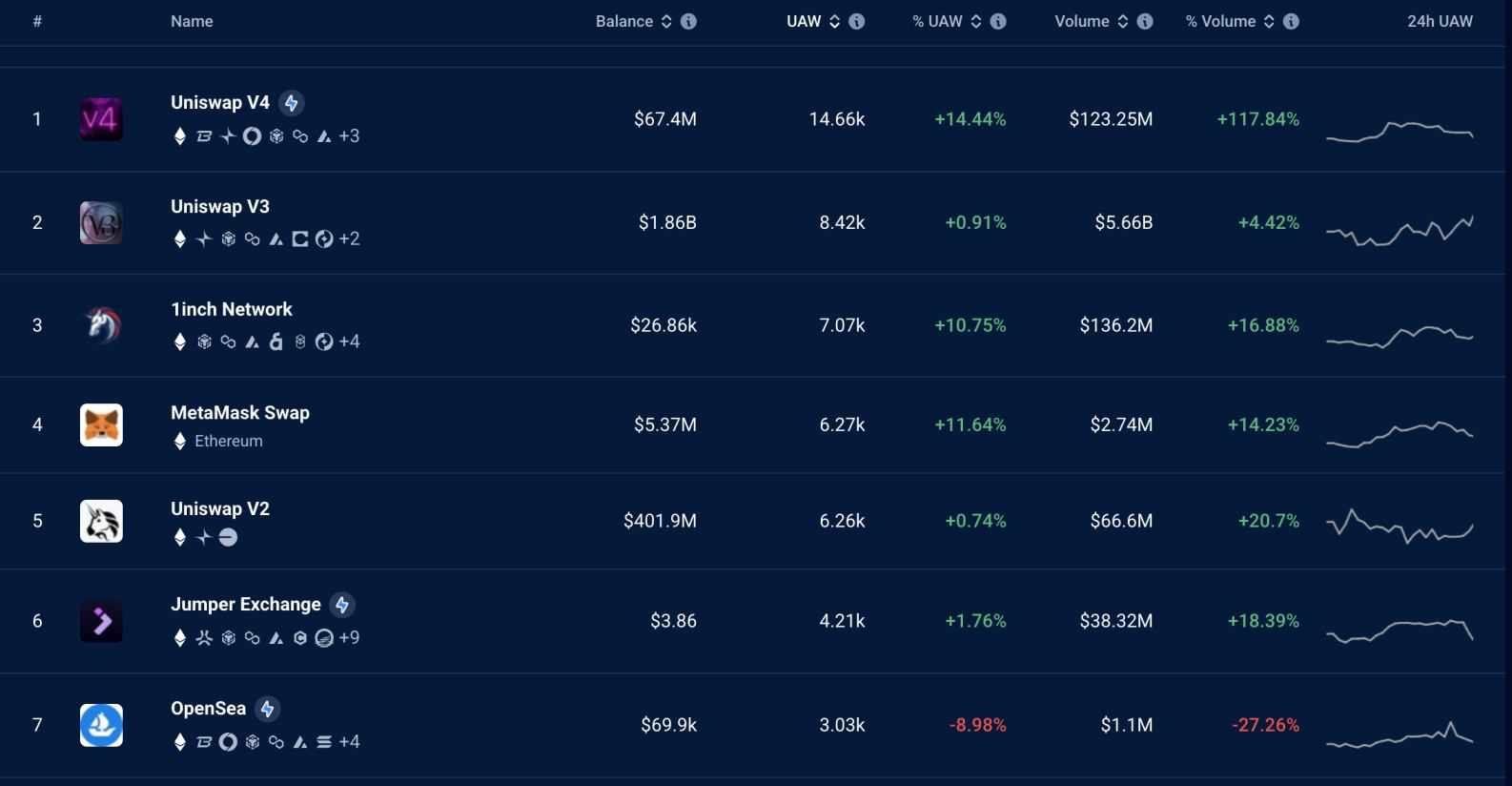The height and width of the screenshot is (786, 1512).
Task: Click MetaMask Swap volume $2.74M
Action: pyautogui.click(x=1121, y=424)
